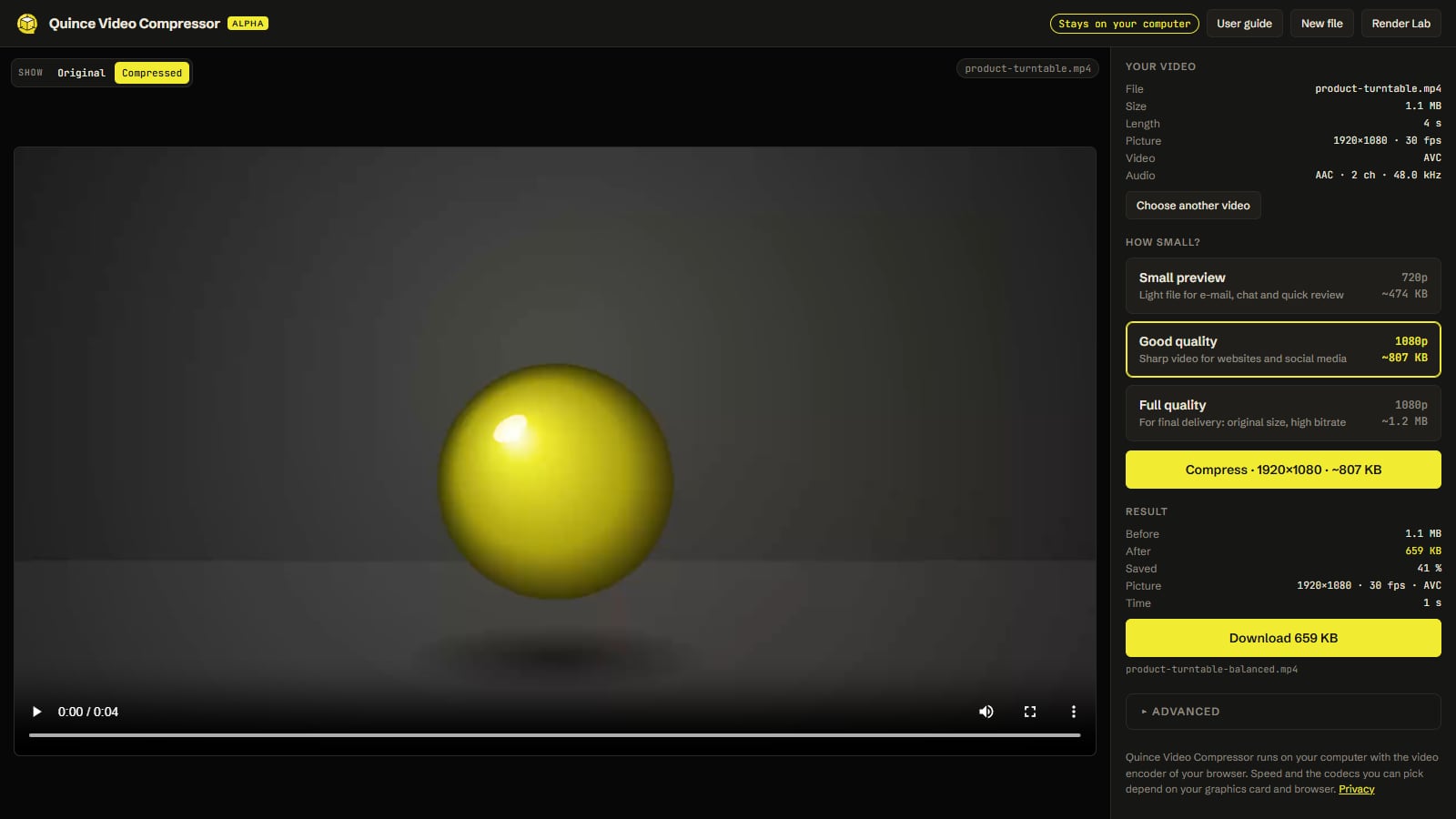Click the Quince cube logo icon
This screenshot has width=1456, height=819.
[27, 24]
